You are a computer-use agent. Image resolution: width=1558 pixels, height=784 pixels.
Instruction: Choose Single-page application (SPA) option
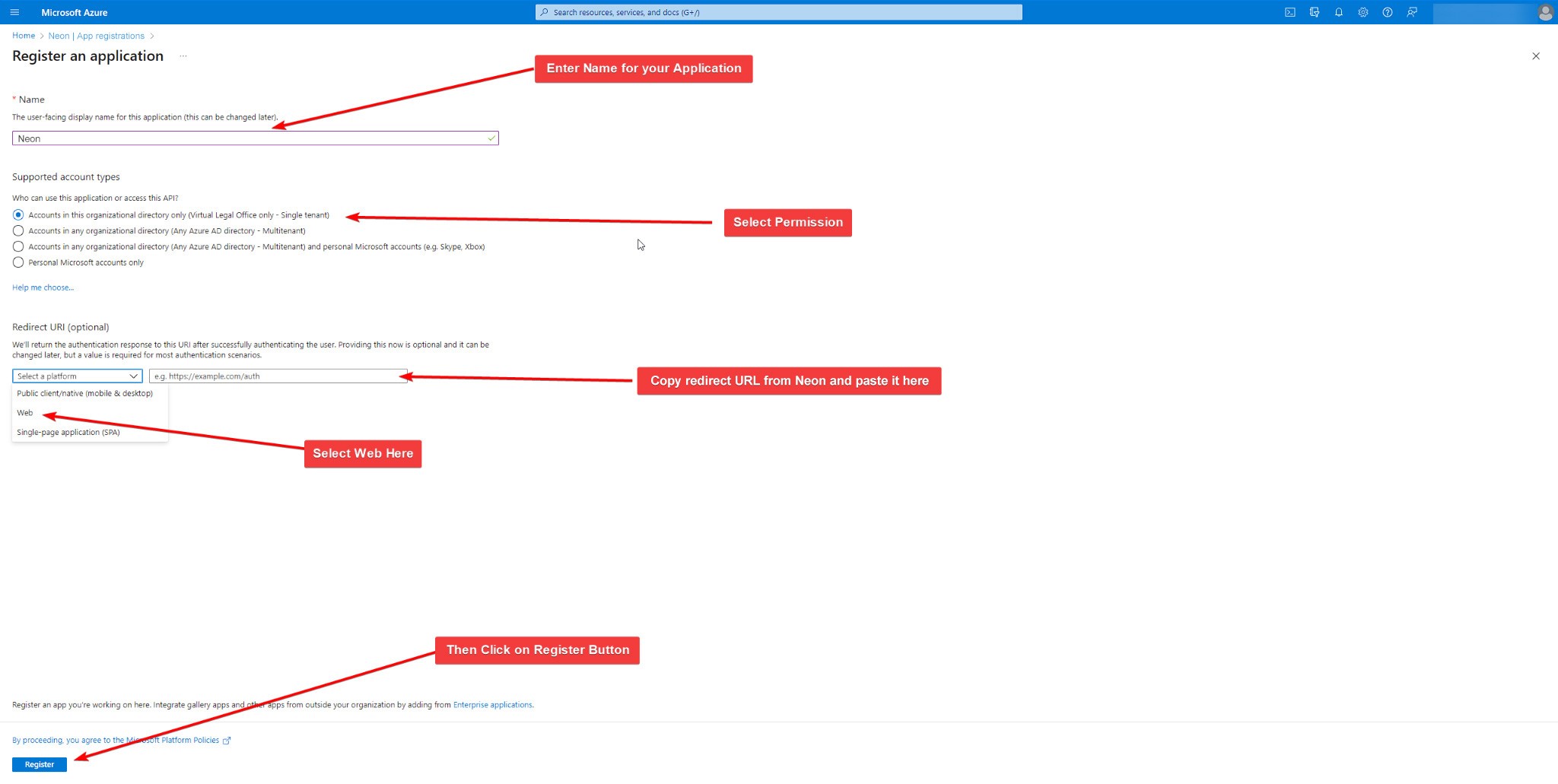68,433
